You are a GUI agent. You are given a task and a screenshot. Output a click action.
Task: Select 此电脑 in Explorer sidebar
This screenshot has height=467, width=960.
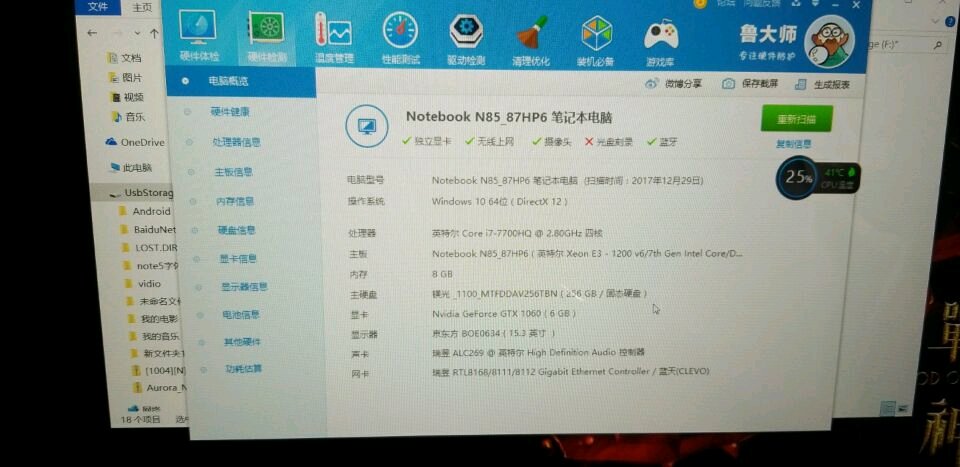tap(131, 167)
